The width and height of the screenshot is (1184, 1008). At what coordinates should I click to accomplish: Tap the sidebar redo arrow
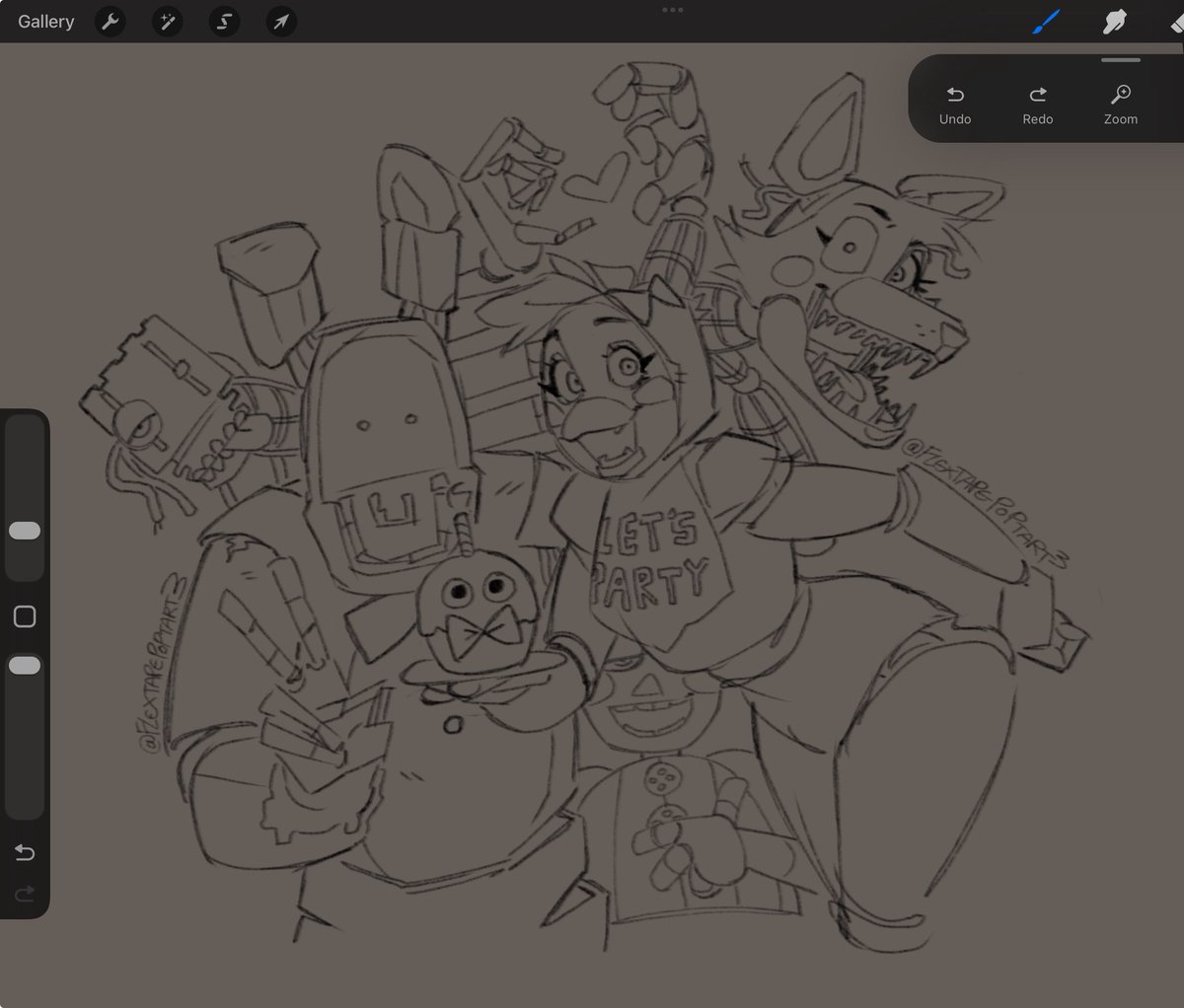point(25,894)
